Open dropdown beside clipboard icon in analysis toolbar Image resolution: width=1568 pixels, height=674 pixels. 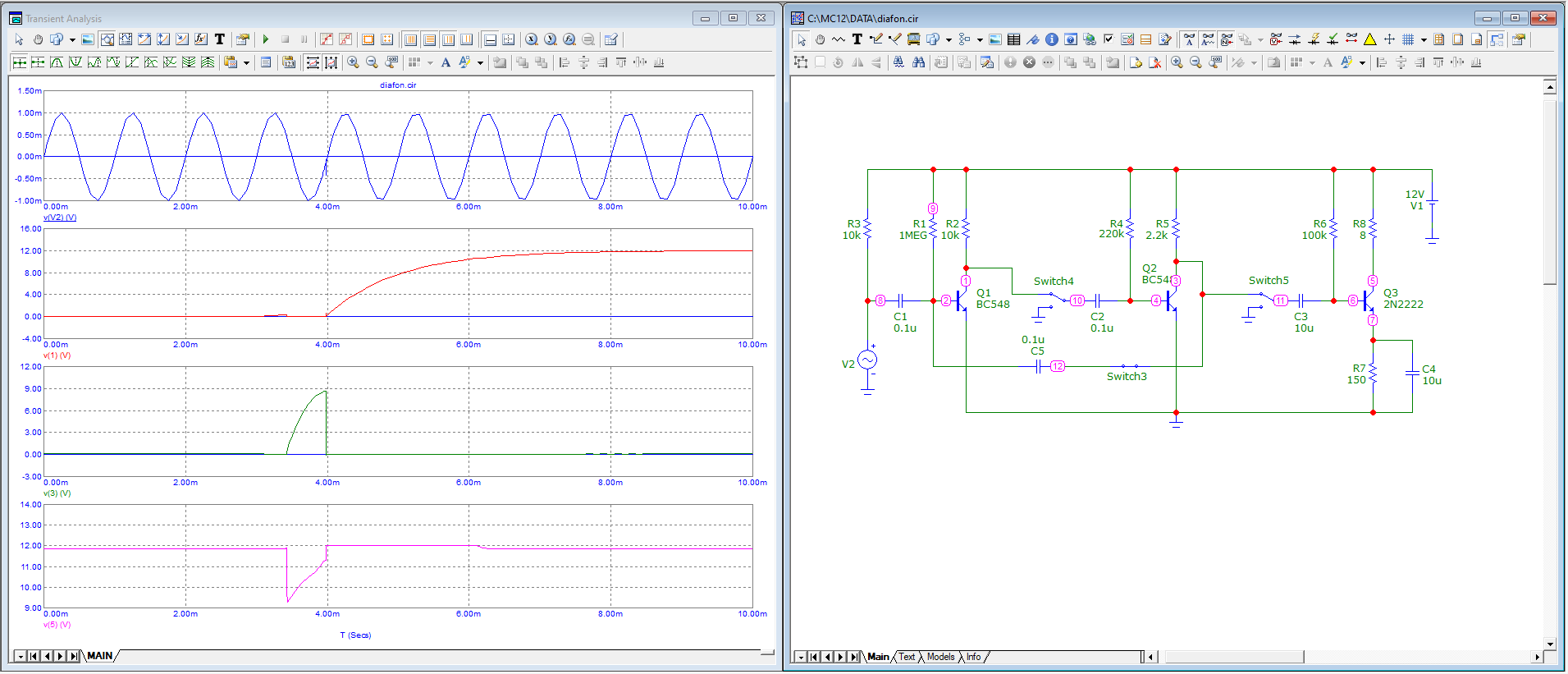(246, 62)
